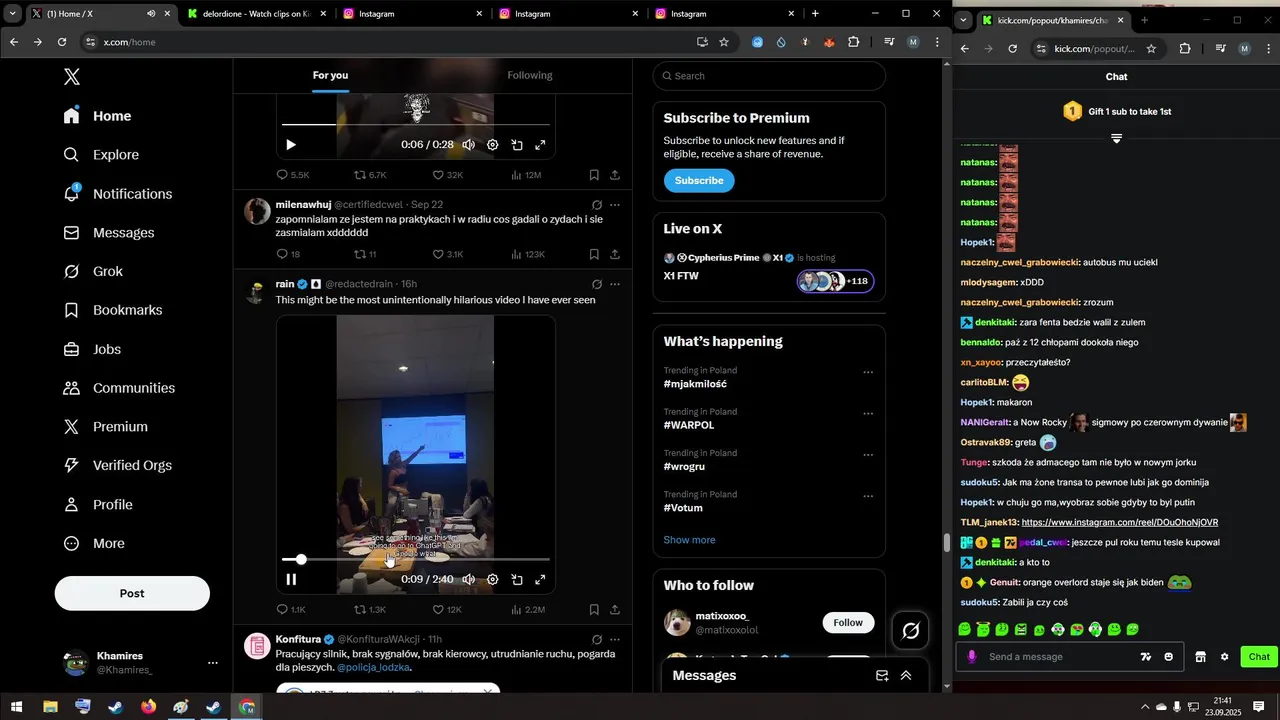Seek on the rain video progress bar

[x=416, y=560]
